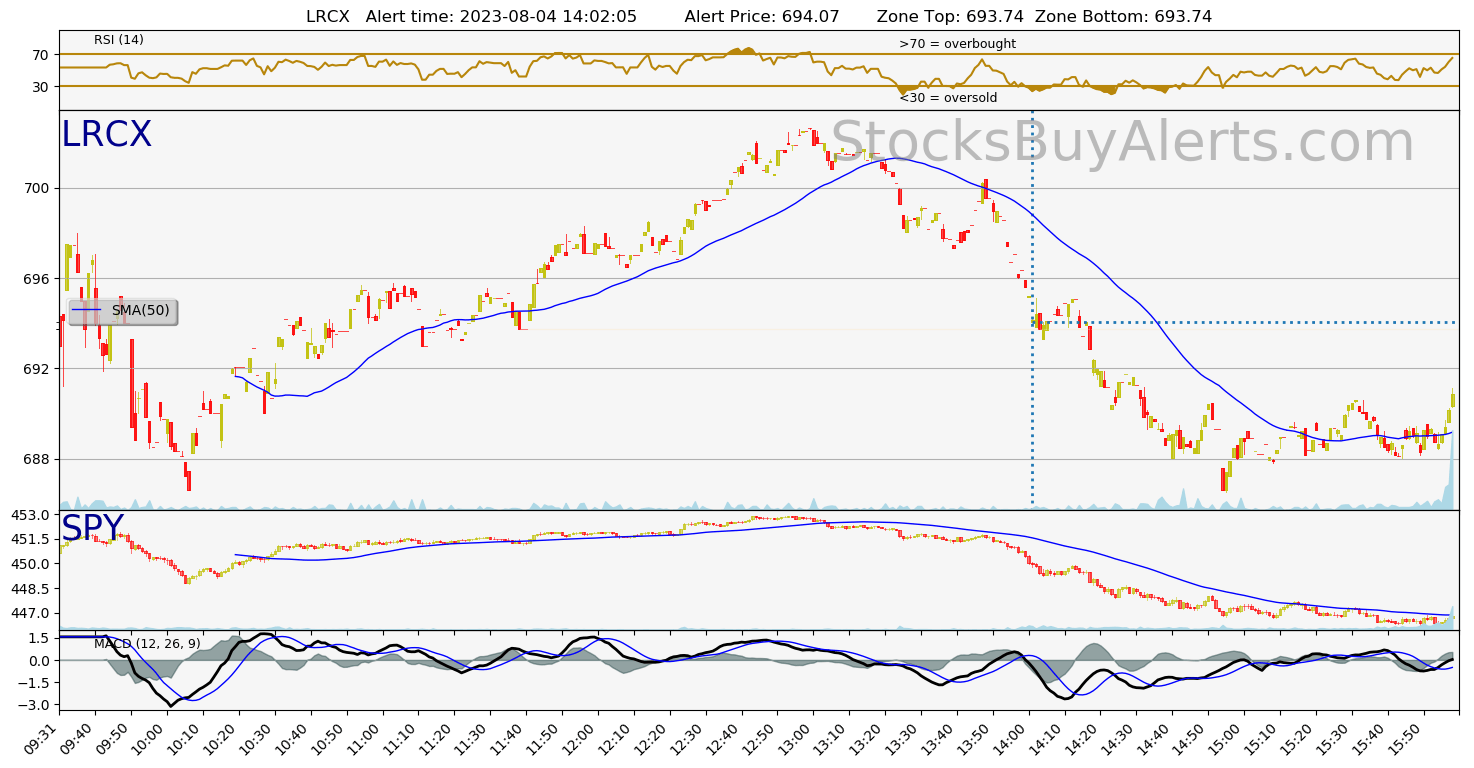Viewport: 1474px width, 768px height.
Task: Click the RSI 30 axis label
Action: pos(40,86)
